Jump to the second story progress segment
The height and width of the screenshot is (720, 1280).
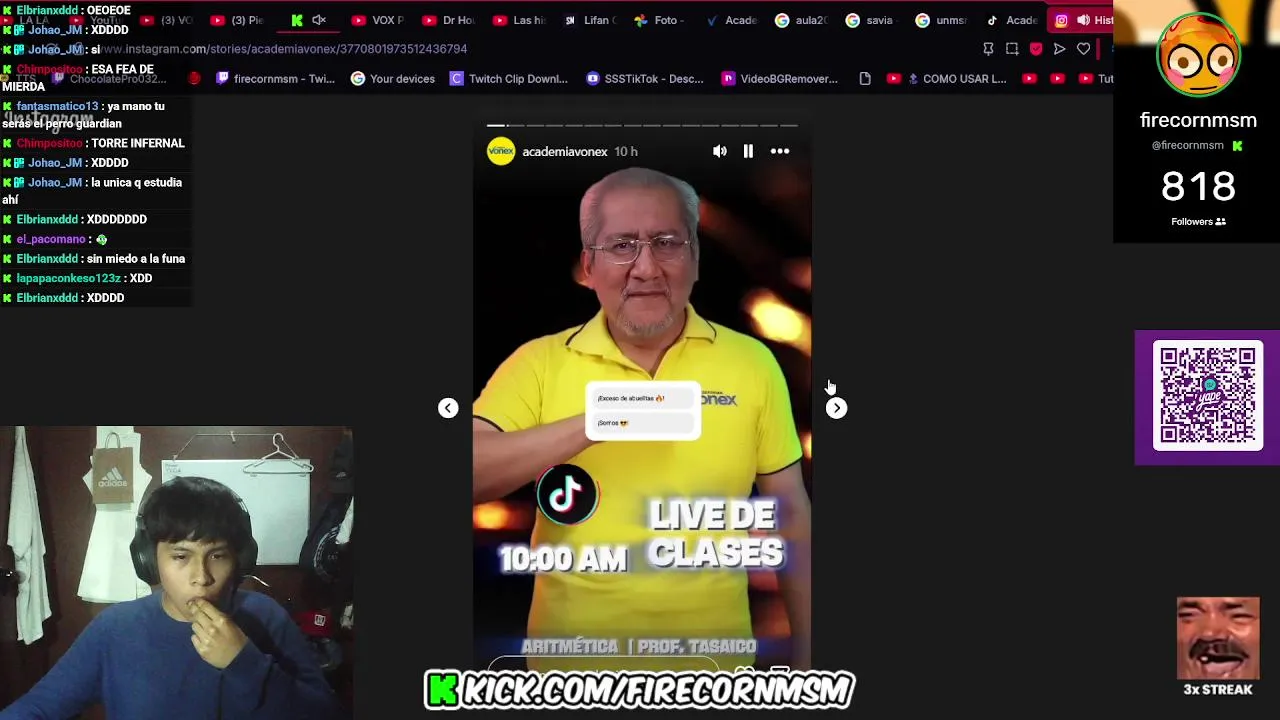(x=515, y=125)
